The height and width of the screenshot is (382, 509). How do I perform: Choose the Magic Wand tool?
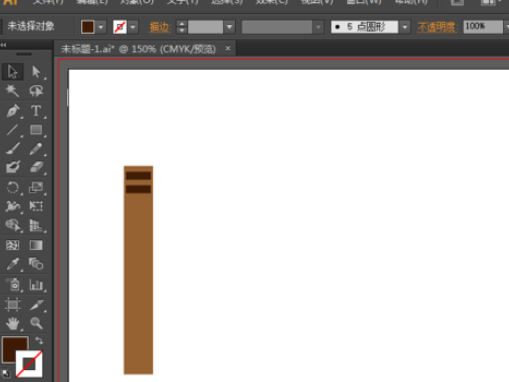point(13,90)
